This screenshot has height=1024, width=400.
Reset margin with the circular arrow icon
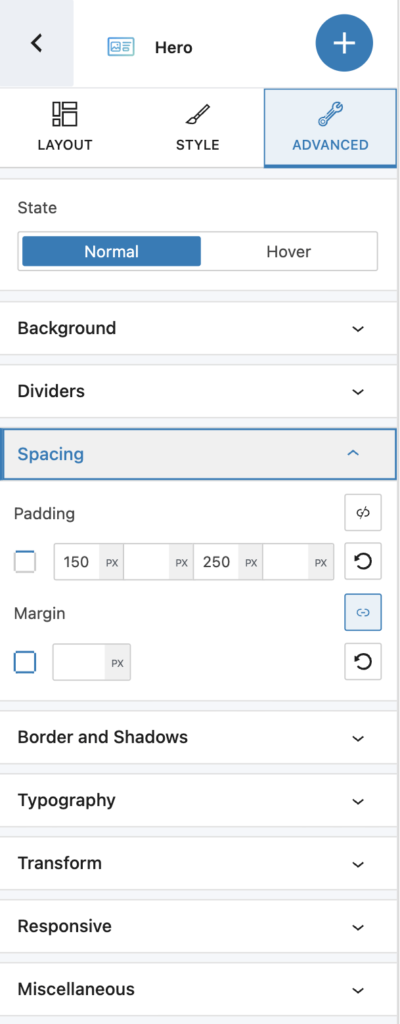pyautogui.click(x=363, y=662)
